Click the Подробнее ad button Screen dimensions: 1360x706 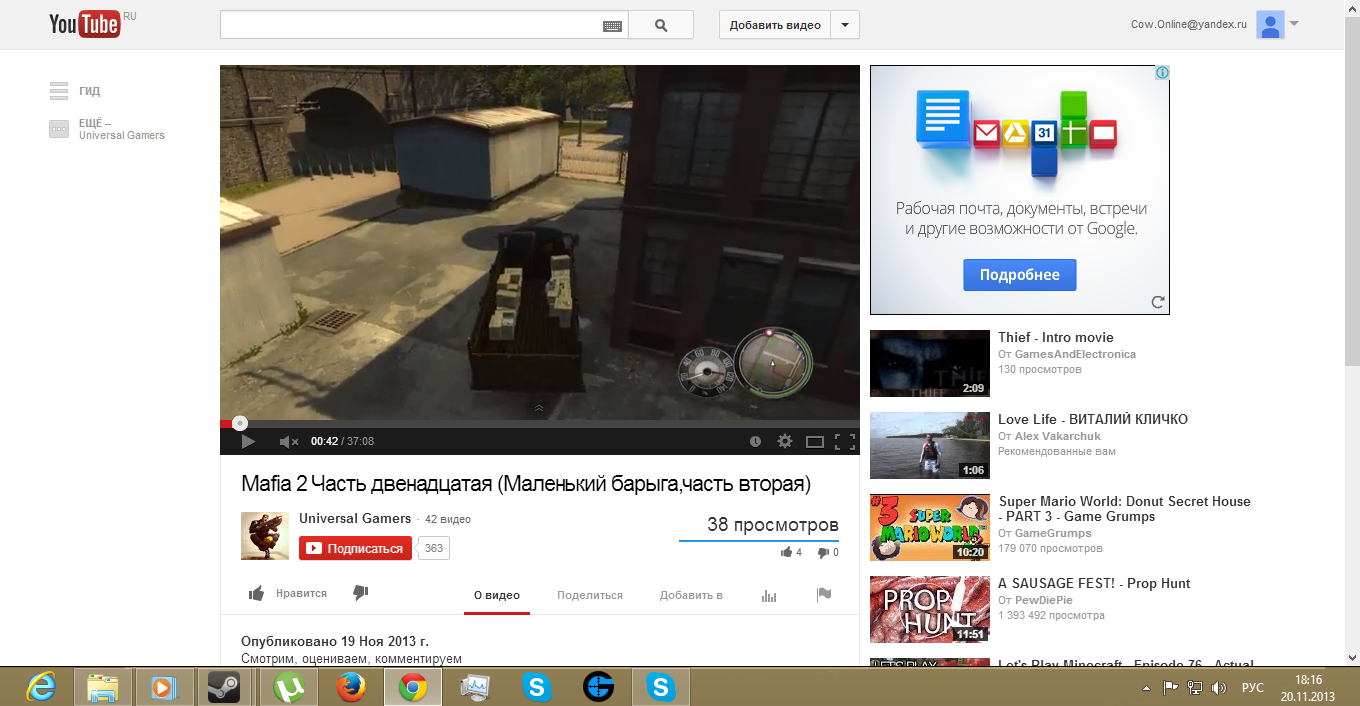(1019, 275)
